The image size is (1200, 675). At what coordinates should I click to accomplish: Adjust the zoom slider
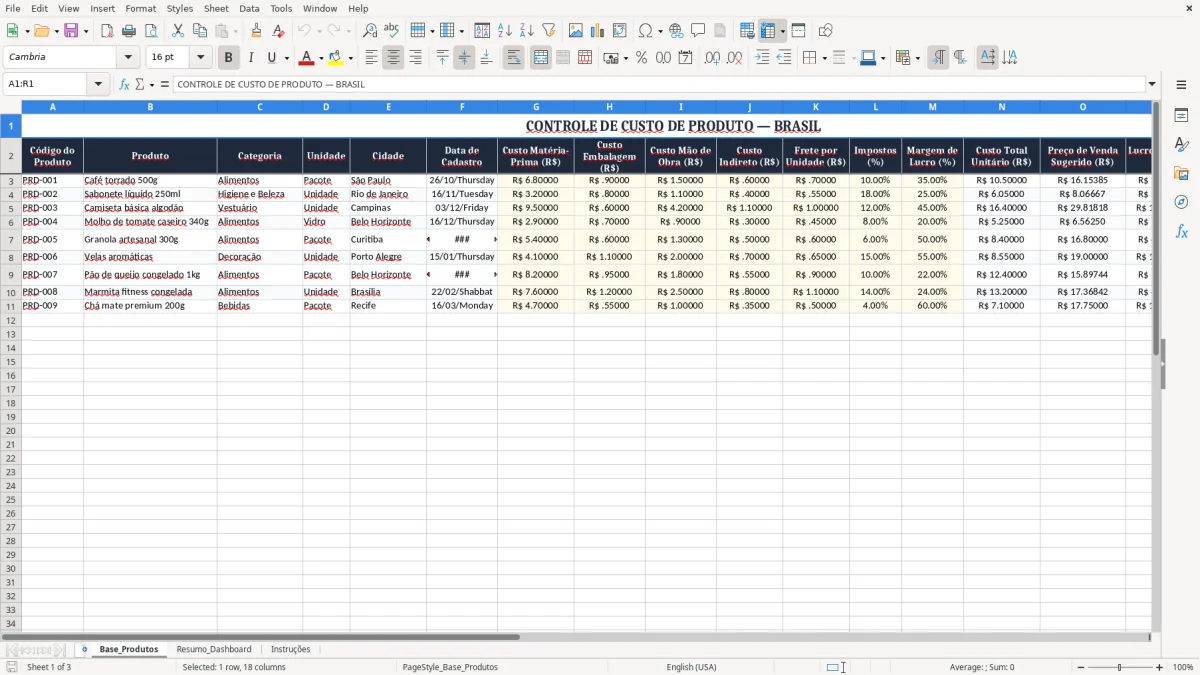[1119, 667]
